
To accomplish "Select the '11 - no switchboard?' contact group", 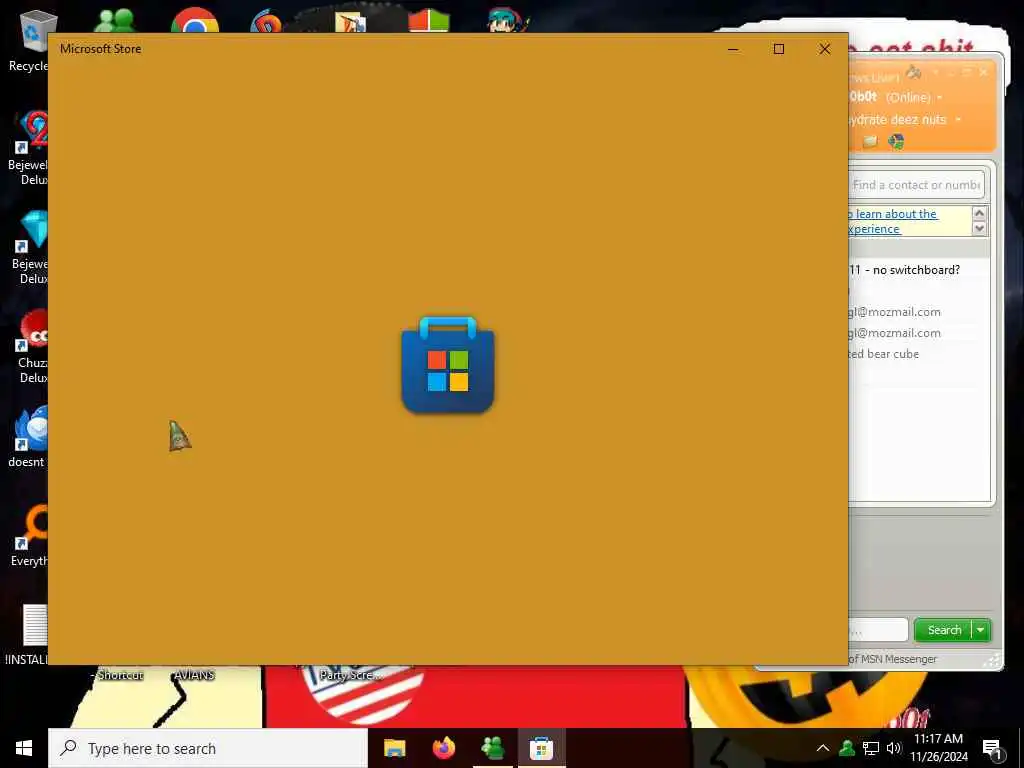I will pos(904,270).
